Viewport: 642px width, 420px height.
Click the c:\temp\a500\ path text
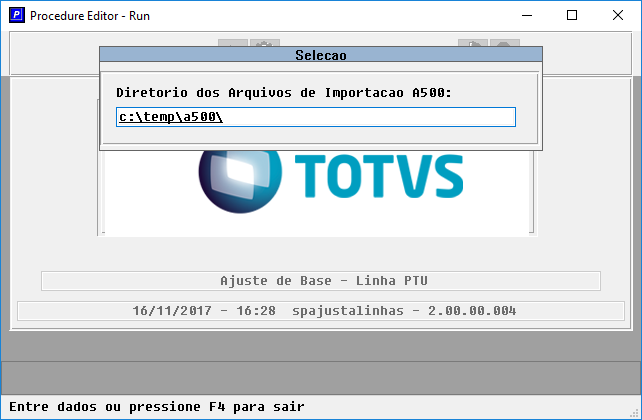coord(171,117)
